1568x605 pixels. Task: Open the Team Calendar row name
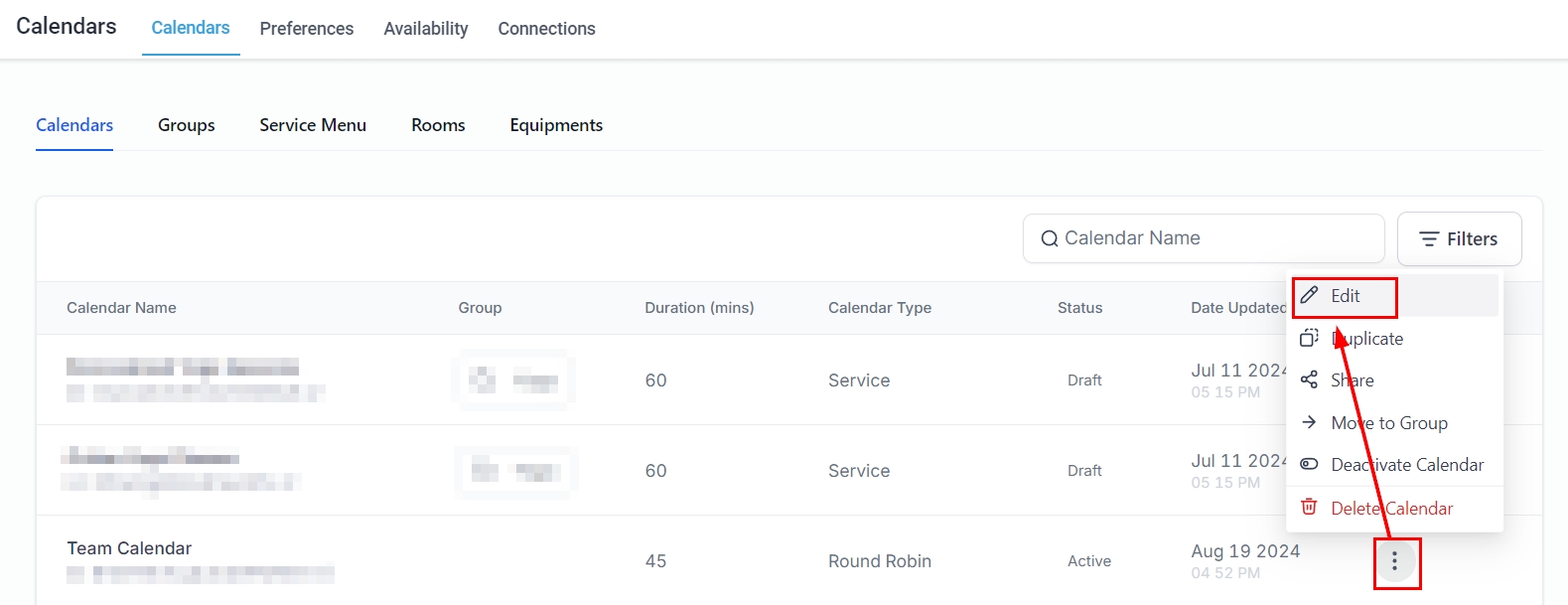coord(129,548)
